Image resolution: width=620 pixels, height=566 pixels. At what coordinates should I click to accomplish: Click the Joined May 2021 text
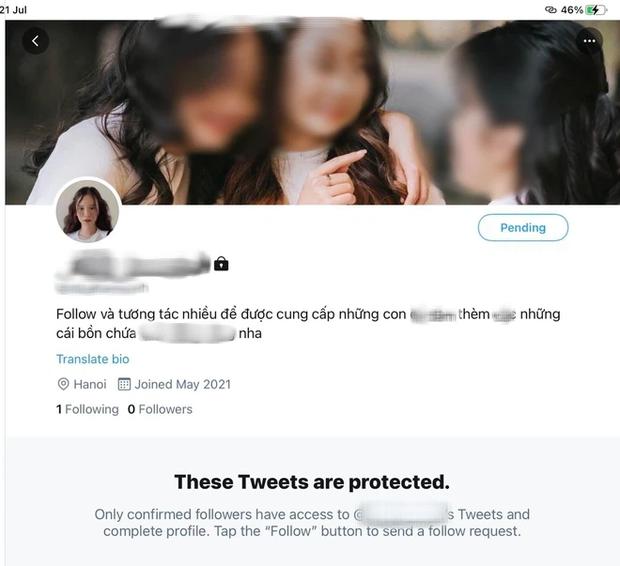183,384
